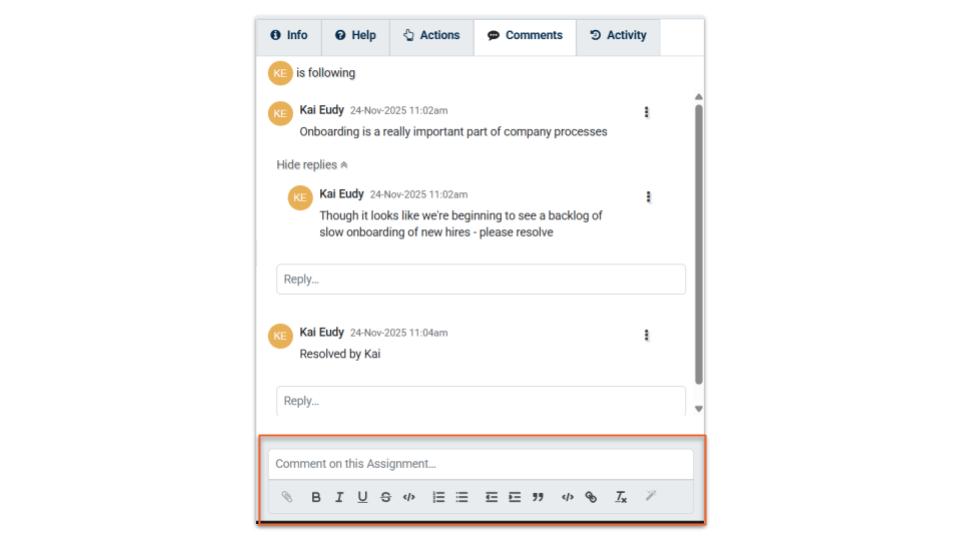This screenshot has height=540, width=960.
Task: Increase indent in the comment editor
Action: [514, 497]
